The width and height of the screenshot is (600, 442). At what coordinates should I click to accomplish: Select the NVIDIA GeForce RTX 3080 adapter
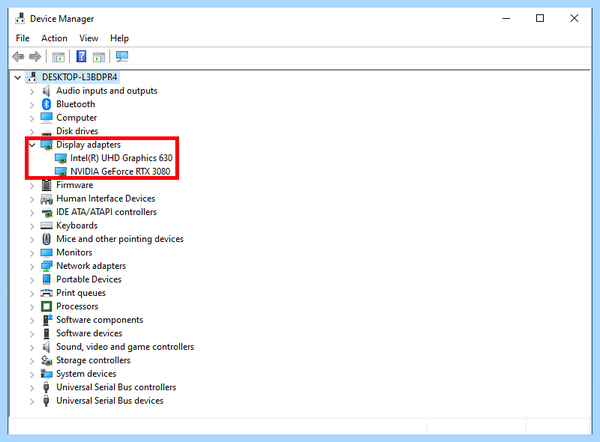[120, 171]
